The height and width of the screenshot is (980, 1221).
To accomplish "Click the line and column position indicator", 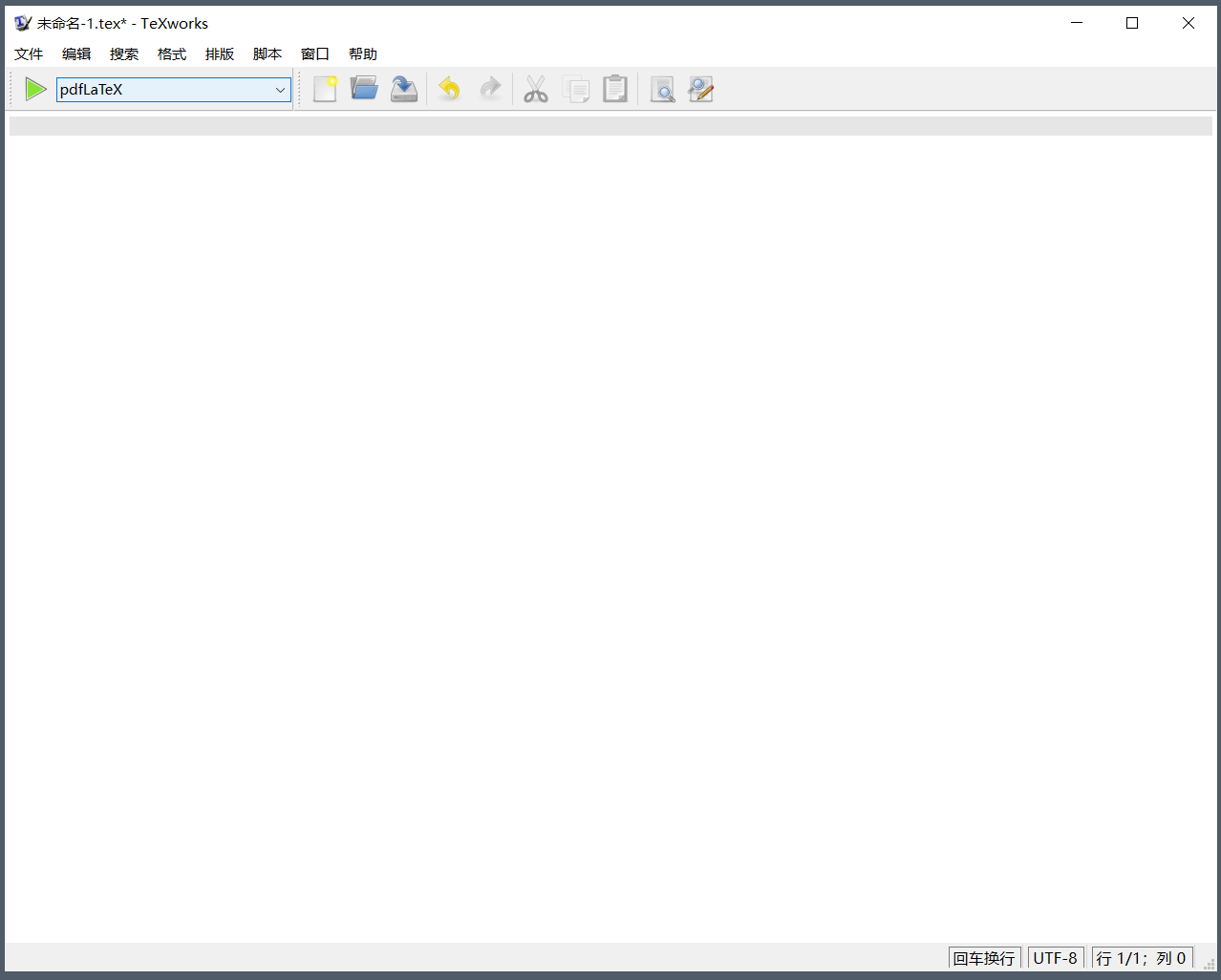I will pyautogui.click(x=1142, y=958).
